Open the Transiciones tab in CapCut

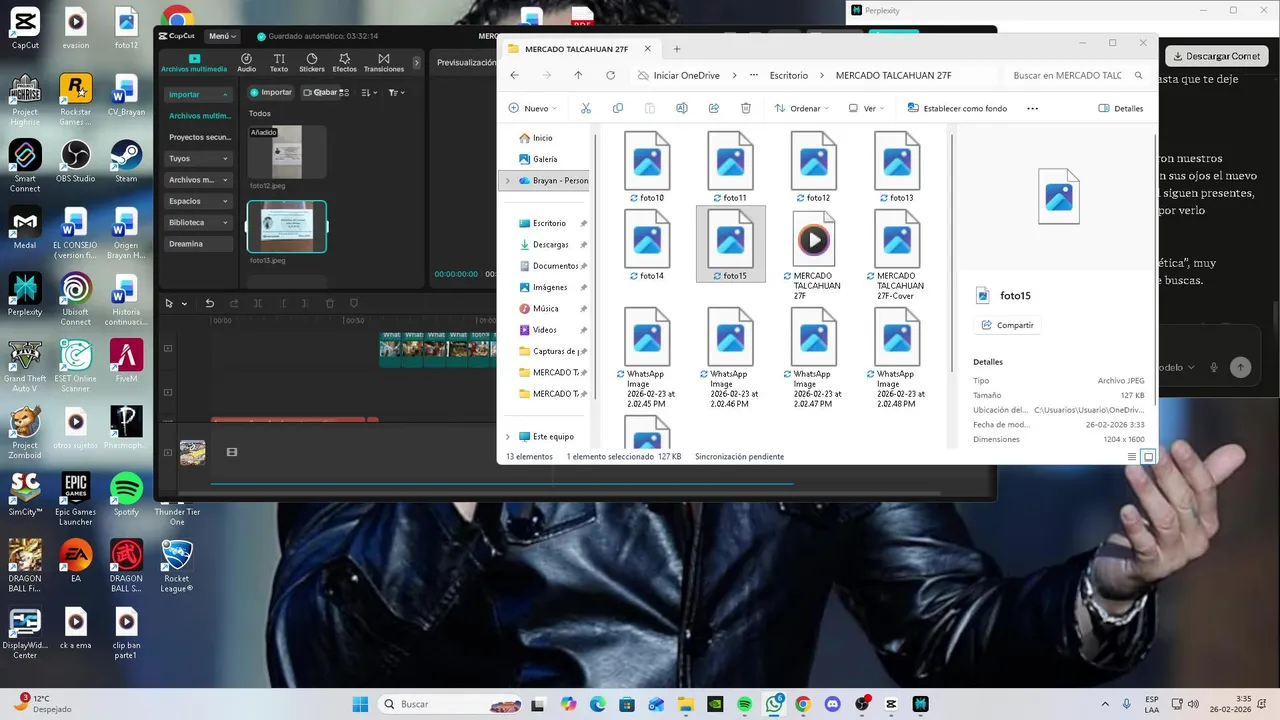[384, 63]
